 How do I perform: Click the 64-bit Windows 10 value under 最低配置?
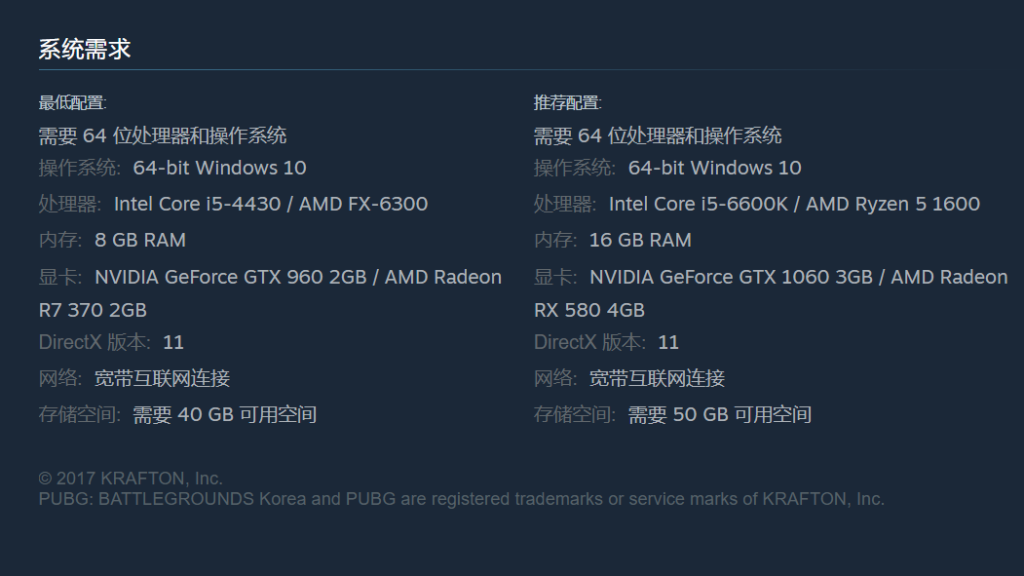(x=219, y=168)
